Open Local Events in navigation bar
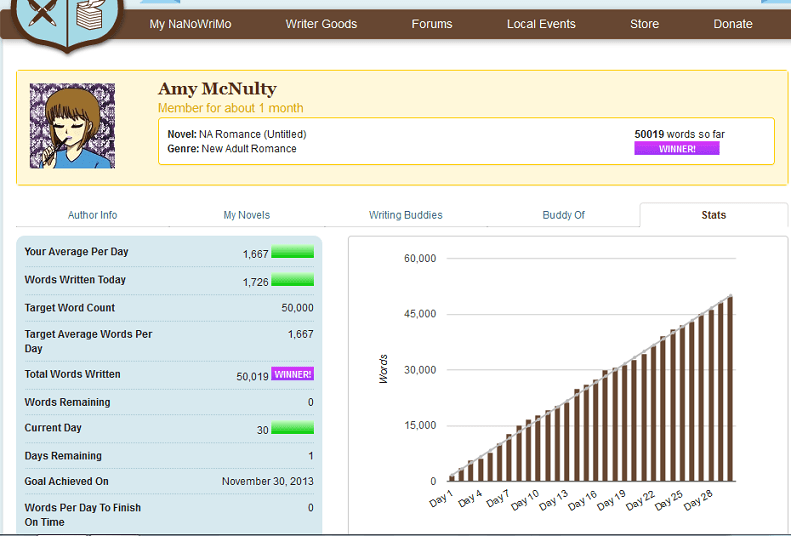This screenshot has height=536, width=791. pos(541,24)
